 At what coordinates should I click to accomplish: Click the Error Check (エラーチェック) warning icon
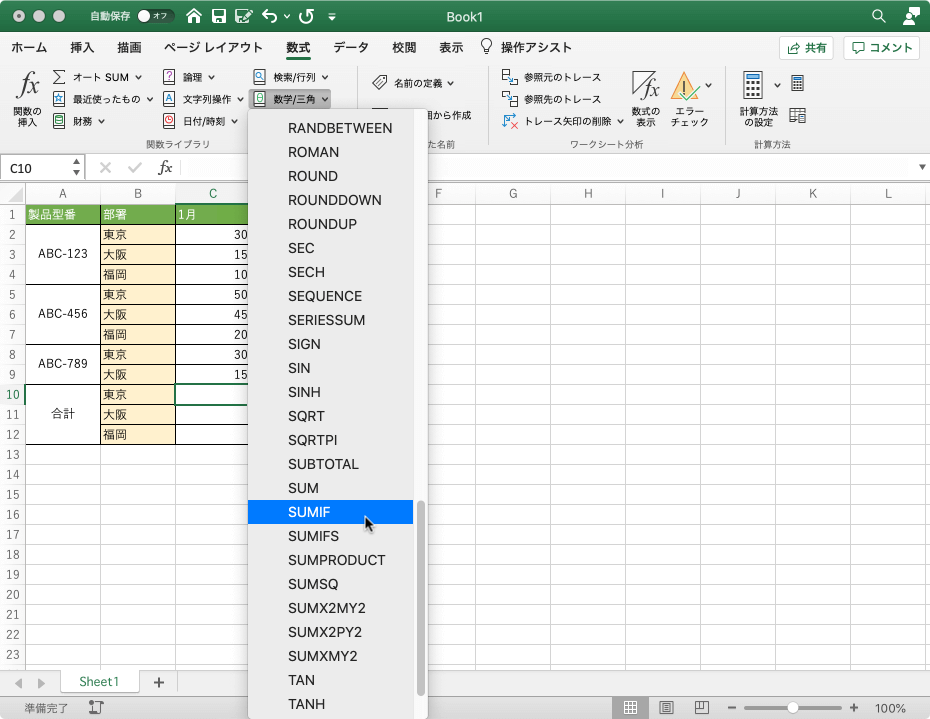684,86
